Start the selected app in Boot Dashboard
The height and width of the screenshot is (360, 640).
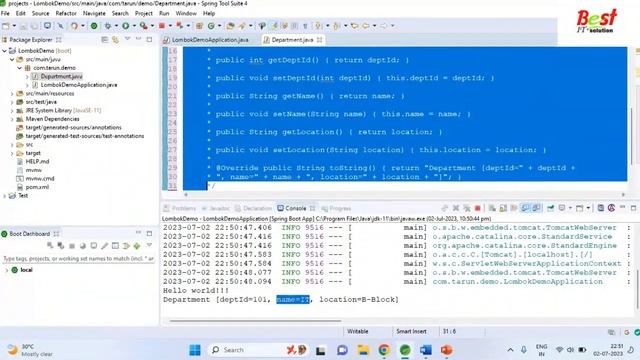(50, 246)
